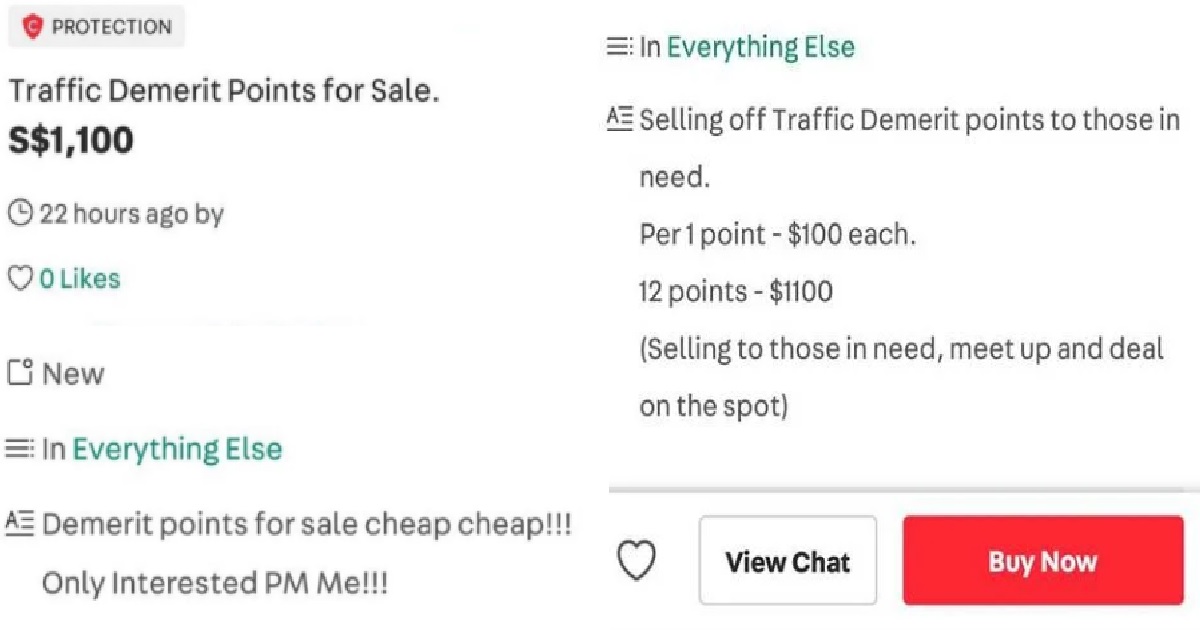Click the red Buy Now button

point(1043,561)
